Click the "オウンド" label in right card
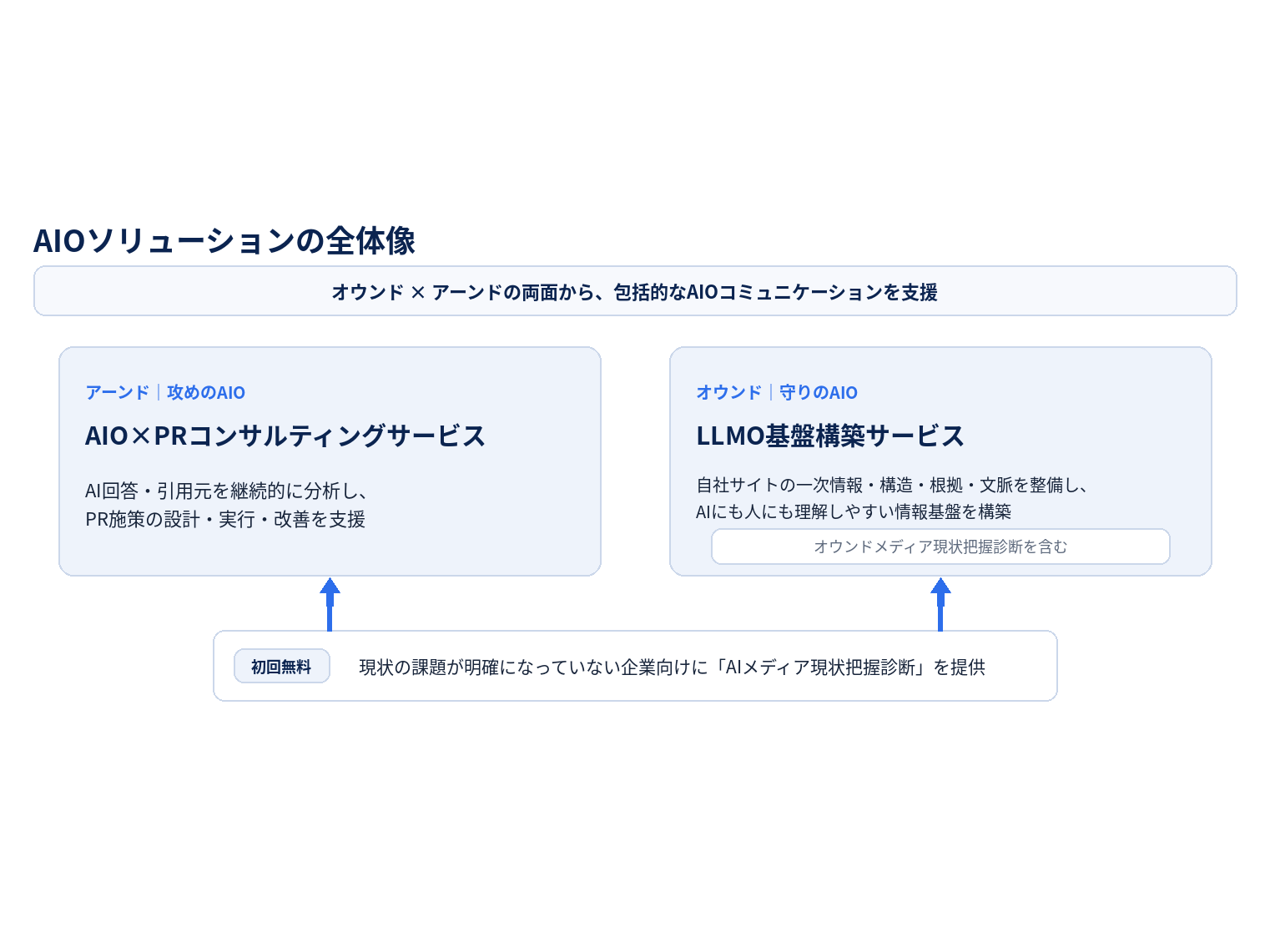This screenshot has height=952, width=1270. point(729,392)
